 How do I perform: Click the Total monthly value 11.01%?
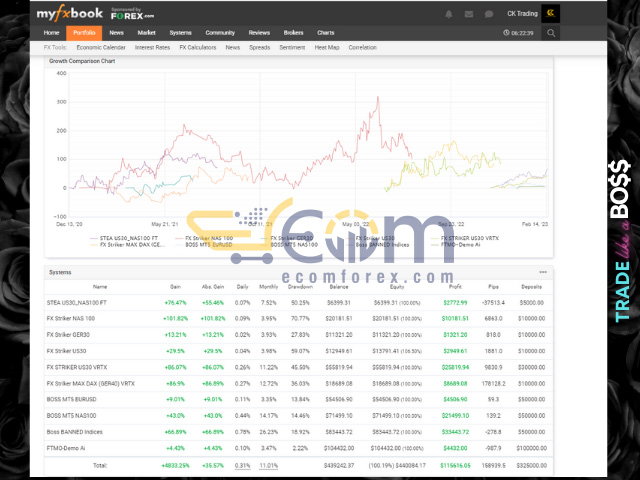point(269,465)
